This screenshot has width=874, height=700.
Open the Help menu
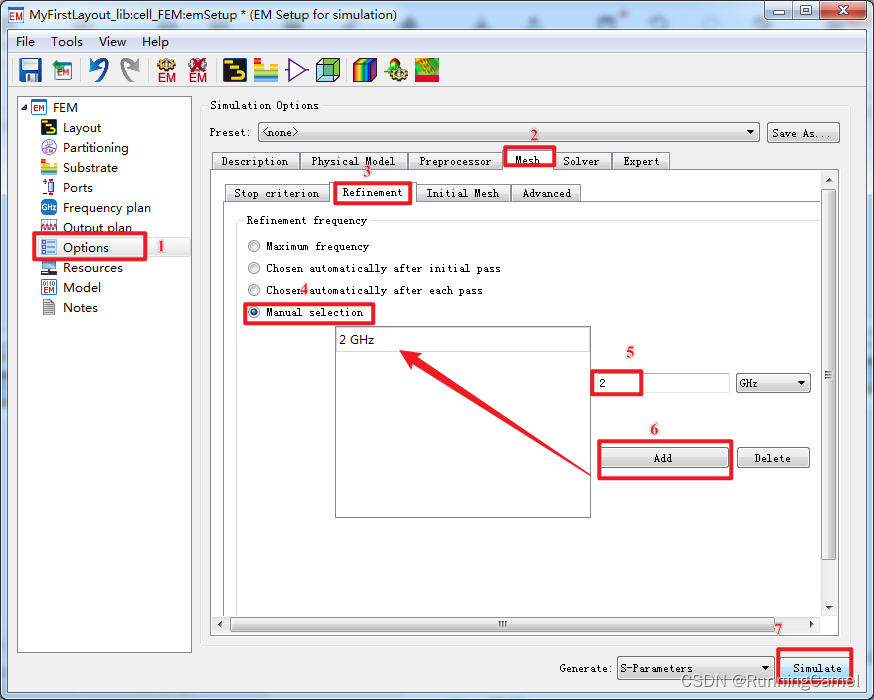click(155, 42)
